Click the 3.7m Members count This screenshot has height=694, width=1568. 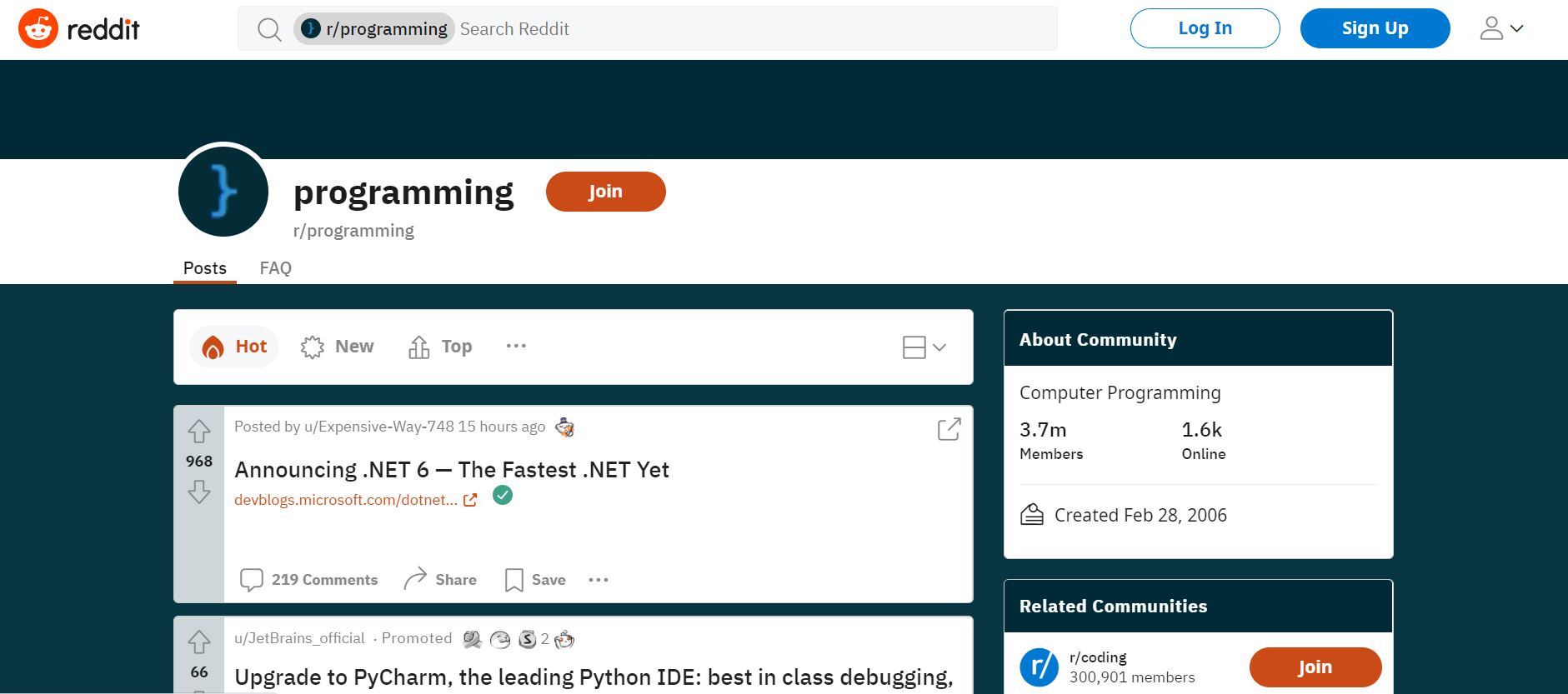pyautogui.click(x=1051, y=441)
